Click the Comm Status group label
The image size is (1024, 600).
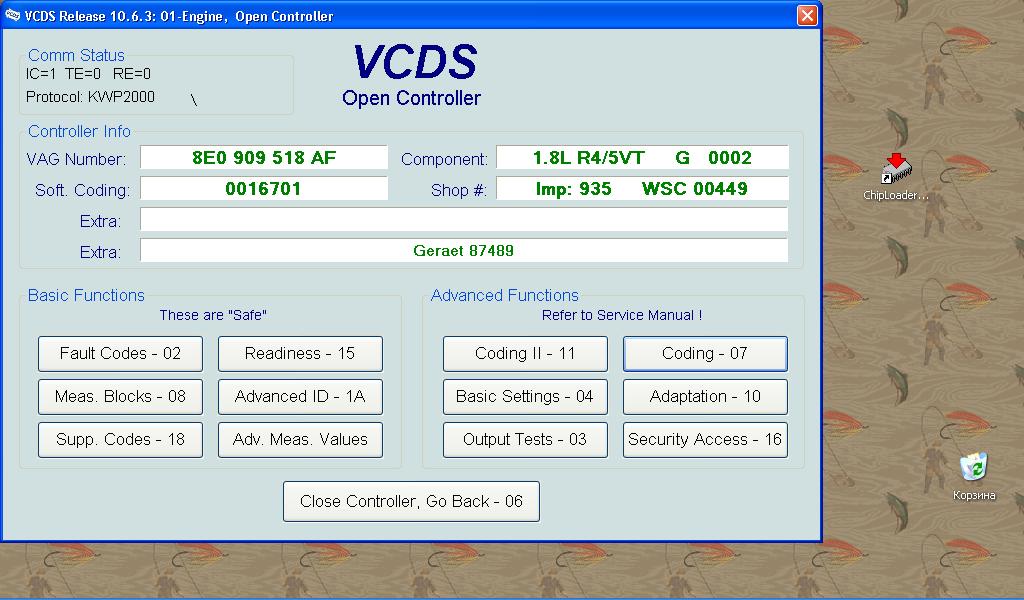76,55
